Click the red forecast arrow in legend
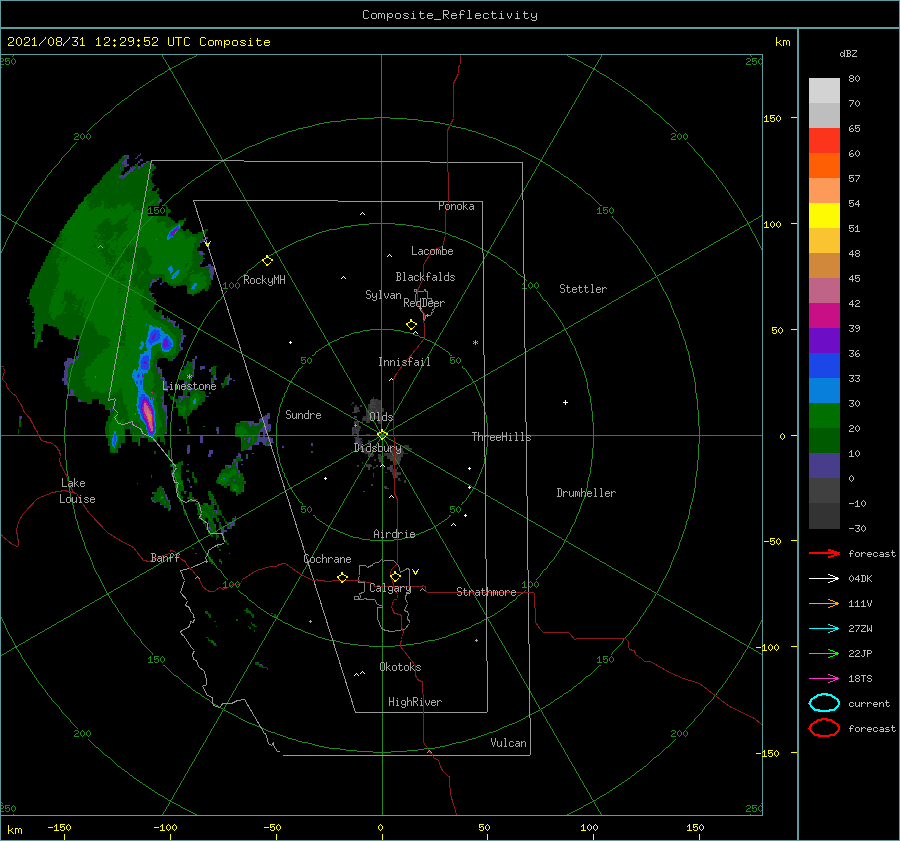This screenshot has height=841, width=900. [824, 553]
